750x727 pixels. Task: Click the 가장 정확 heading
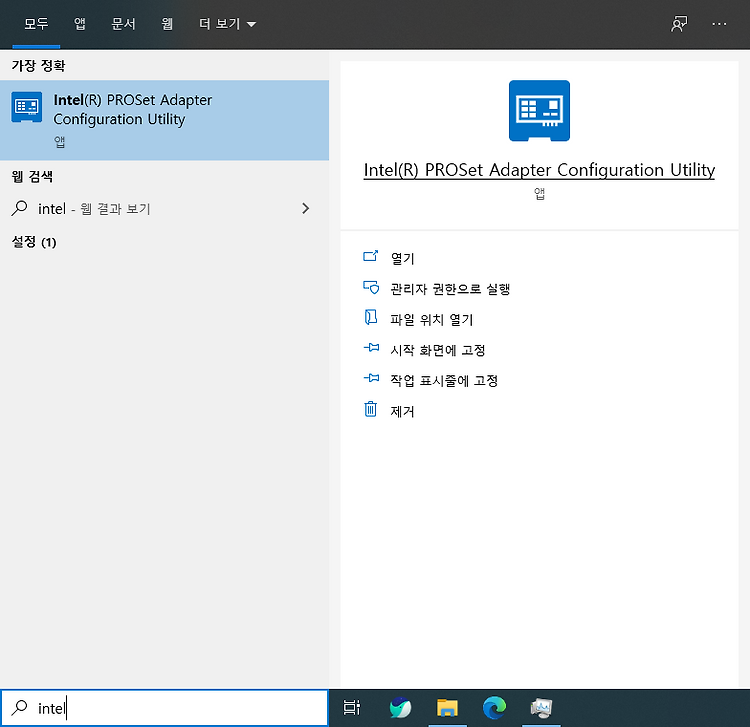click(x=38, y=66)
